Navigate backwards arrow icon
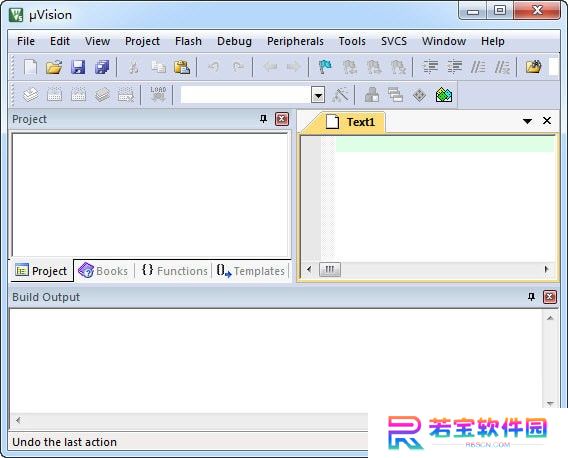 click(x=270, y=67)
